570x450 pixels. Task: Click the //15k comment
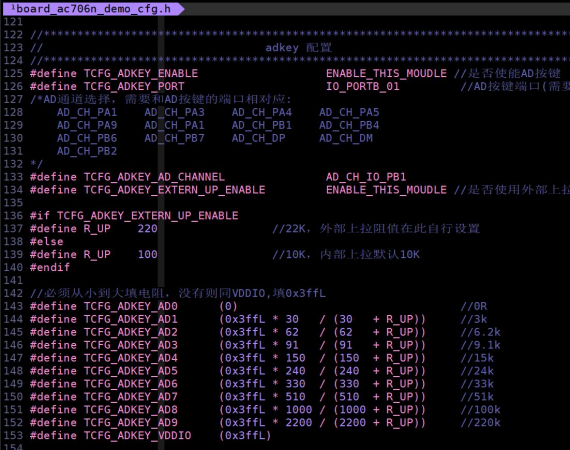coord(477,358)
